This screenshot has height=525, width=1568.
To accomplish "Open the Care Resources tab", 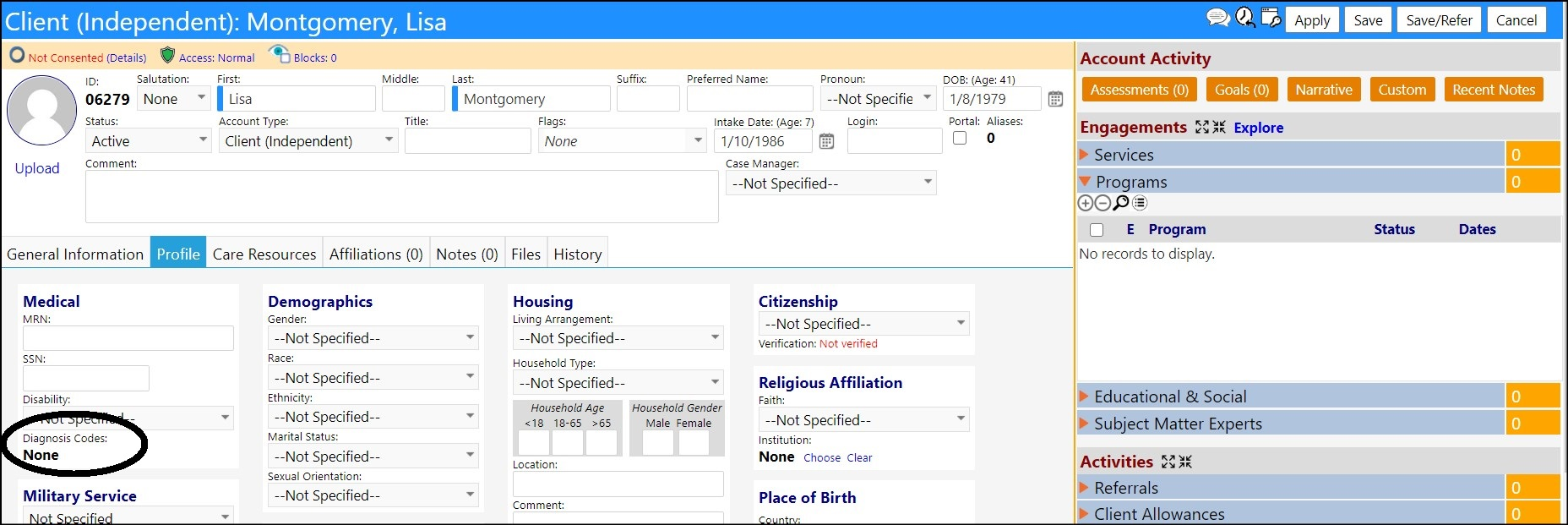I will [x=264, y=254].
